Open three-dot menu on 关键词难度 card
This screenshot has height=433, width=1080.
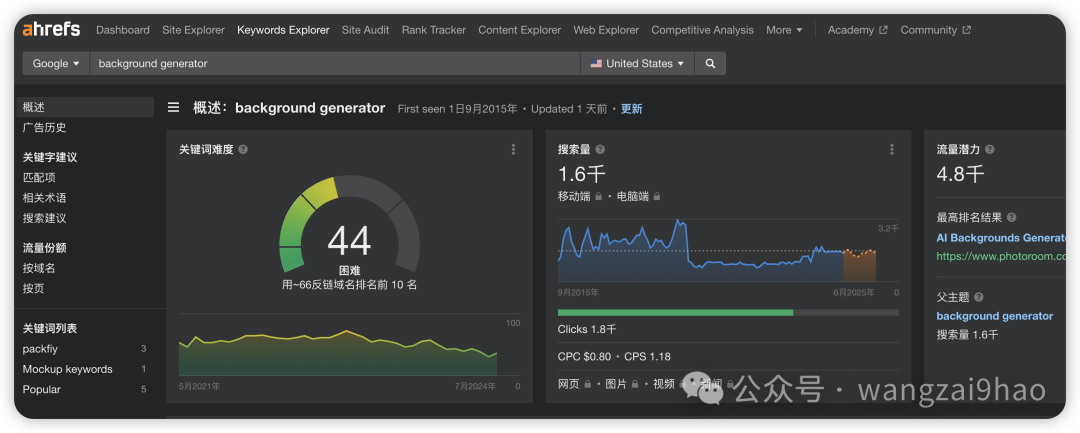tap(513, 149)
